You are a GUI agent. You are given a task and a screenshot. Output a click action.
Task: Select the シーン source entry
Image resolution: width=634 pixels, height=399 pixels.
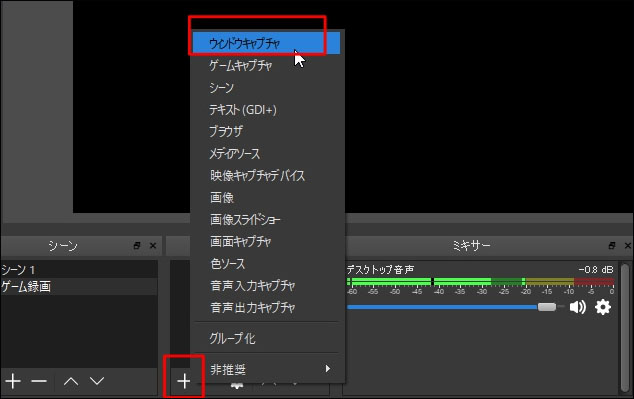coord(266,87)
